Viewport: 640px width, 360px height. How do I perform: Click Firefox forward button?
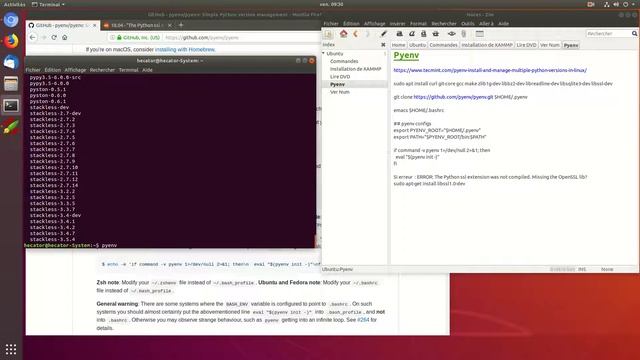[43, 37]
